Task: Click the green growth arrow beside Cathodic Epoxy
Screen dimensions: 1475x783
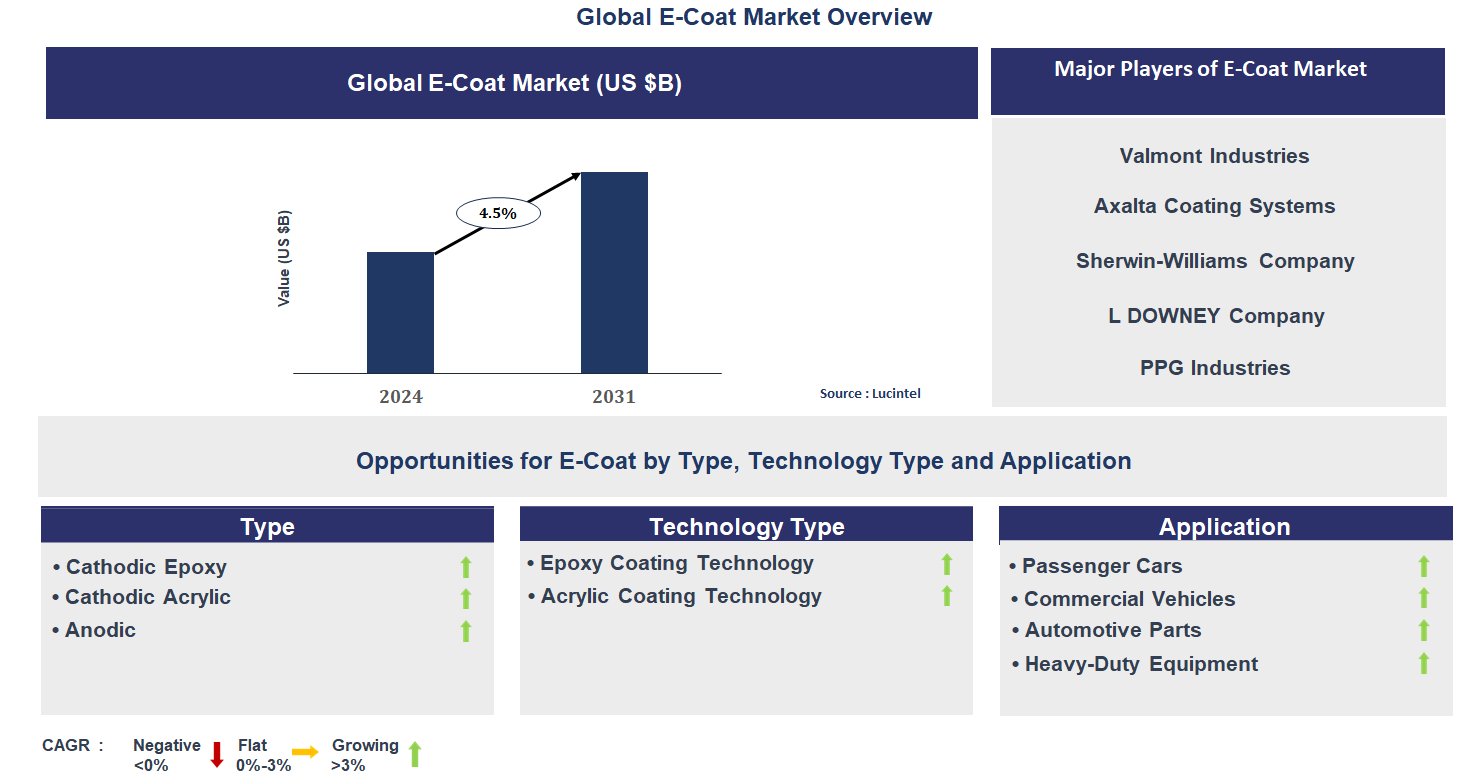Action: click(466, 567)
